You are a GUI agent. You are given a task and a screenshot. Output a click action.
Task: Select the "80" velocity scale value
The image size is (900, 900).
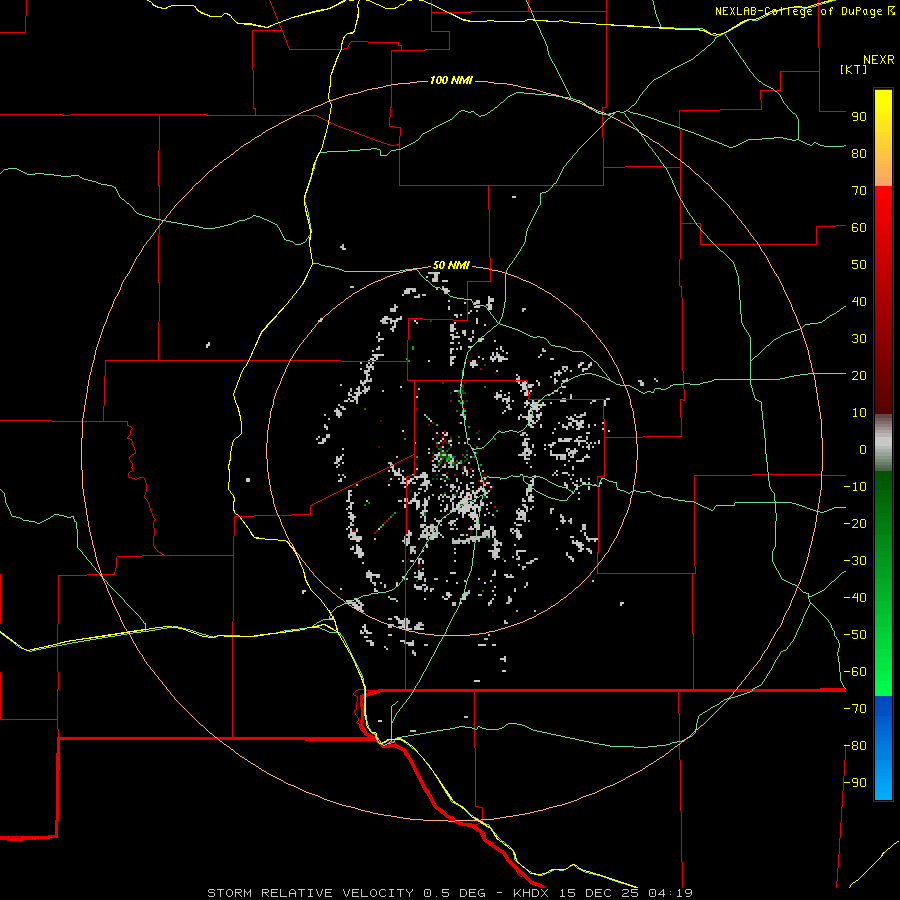[x=859, y=153]
